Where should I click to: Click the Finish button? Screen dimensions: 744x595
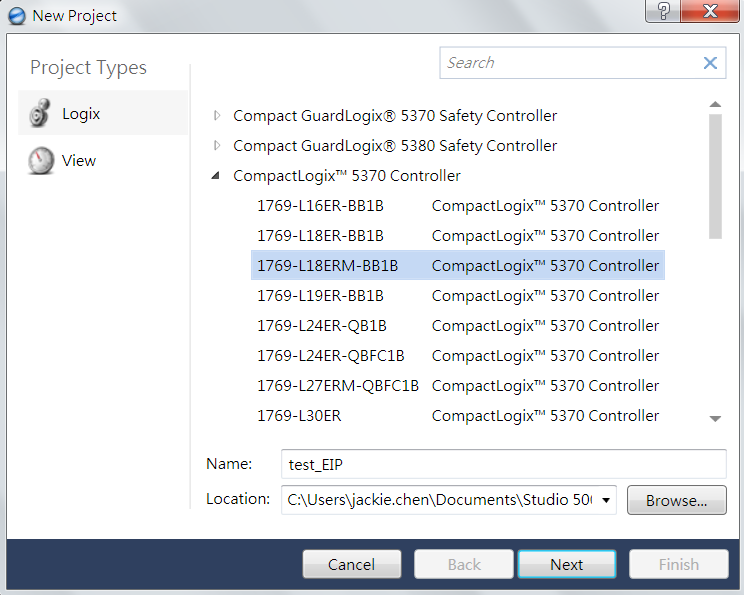pyautogui.click(x=679, y=564)
